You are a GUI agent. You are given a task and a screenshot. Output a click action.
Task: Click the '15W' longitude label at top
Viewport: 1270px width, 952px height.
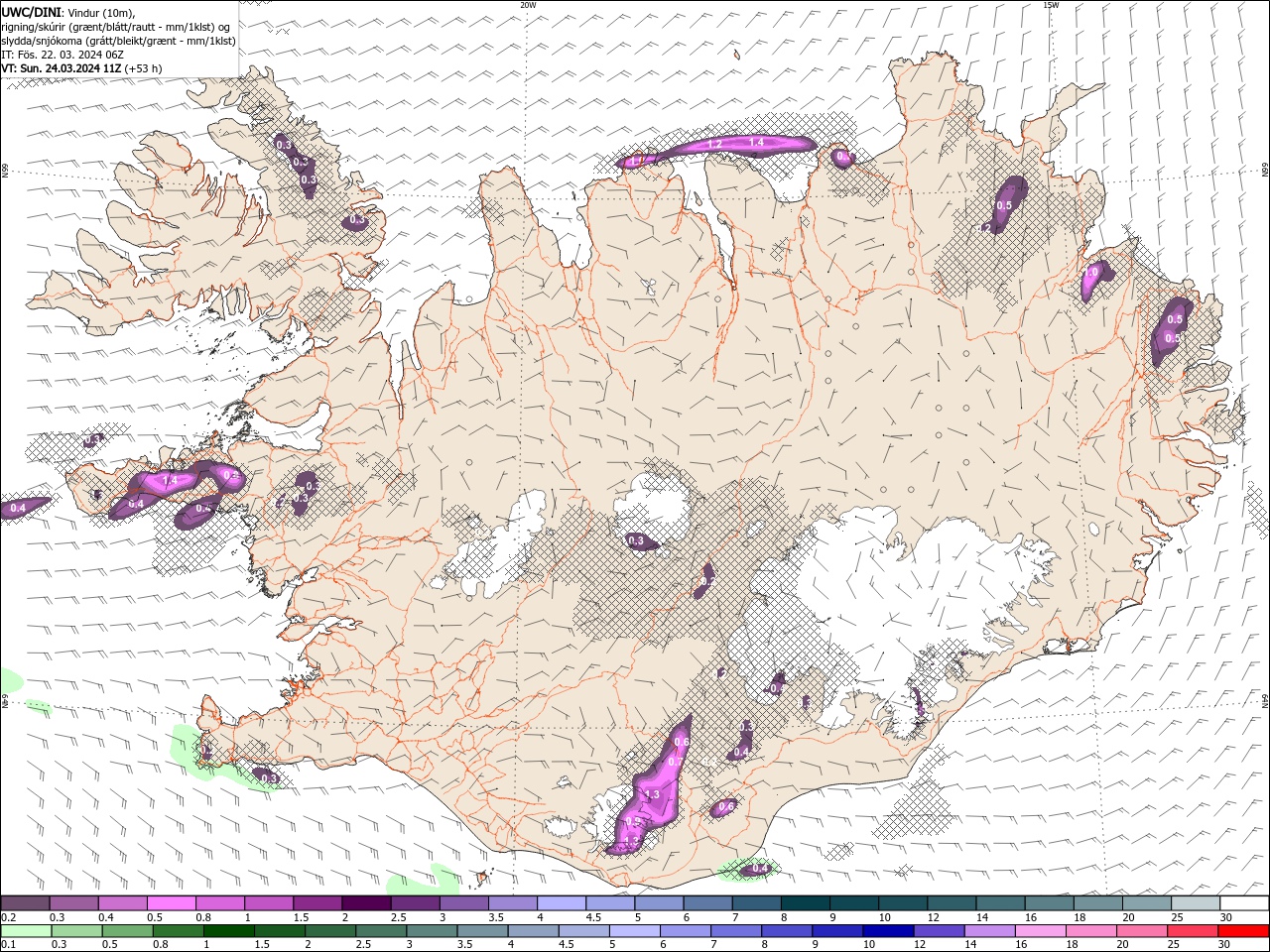tap(1051, 5)
